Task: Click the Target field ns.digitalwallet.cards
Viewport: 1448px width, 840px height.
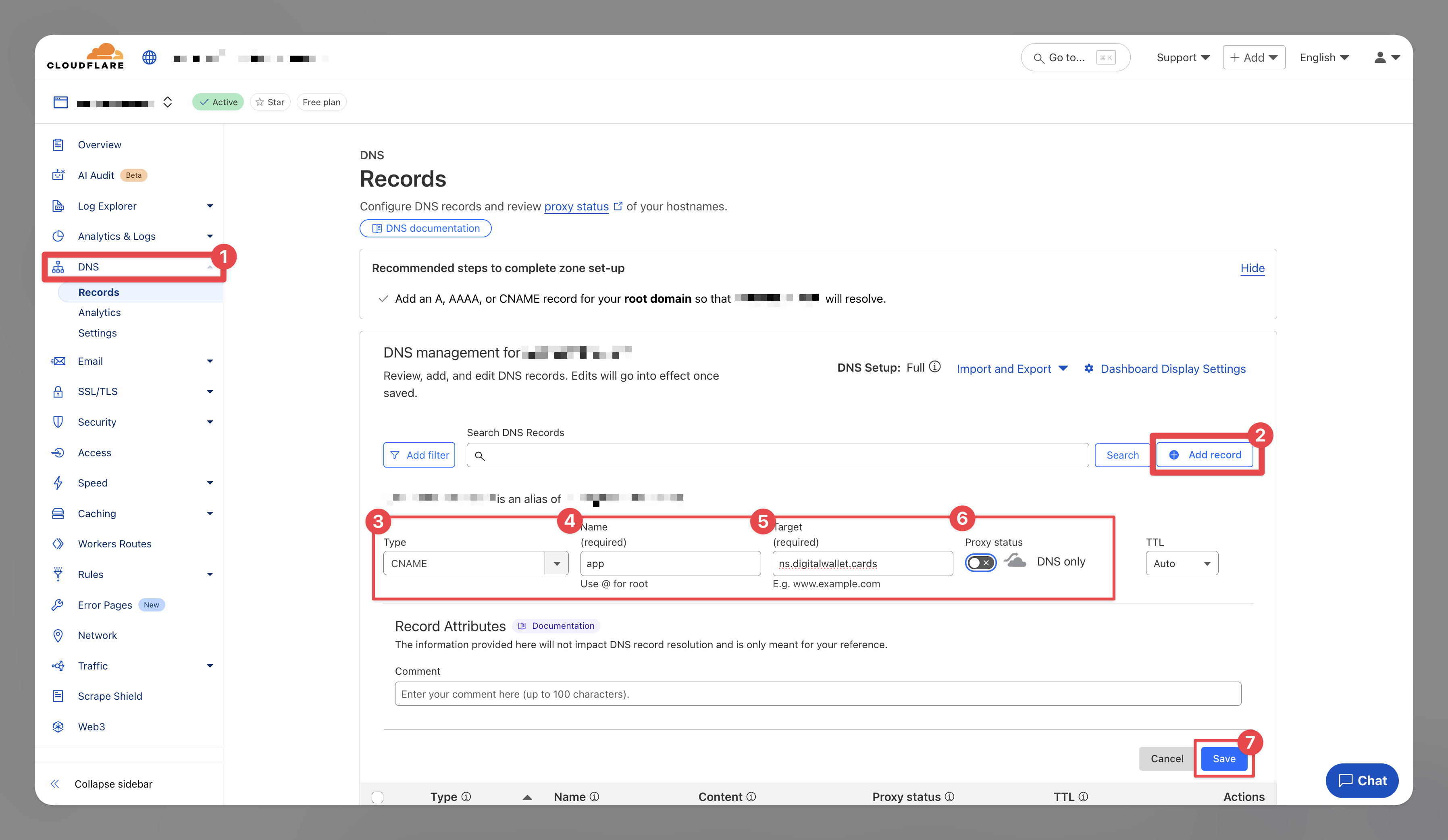Action: pyautogui.click(x=863, y=563)
